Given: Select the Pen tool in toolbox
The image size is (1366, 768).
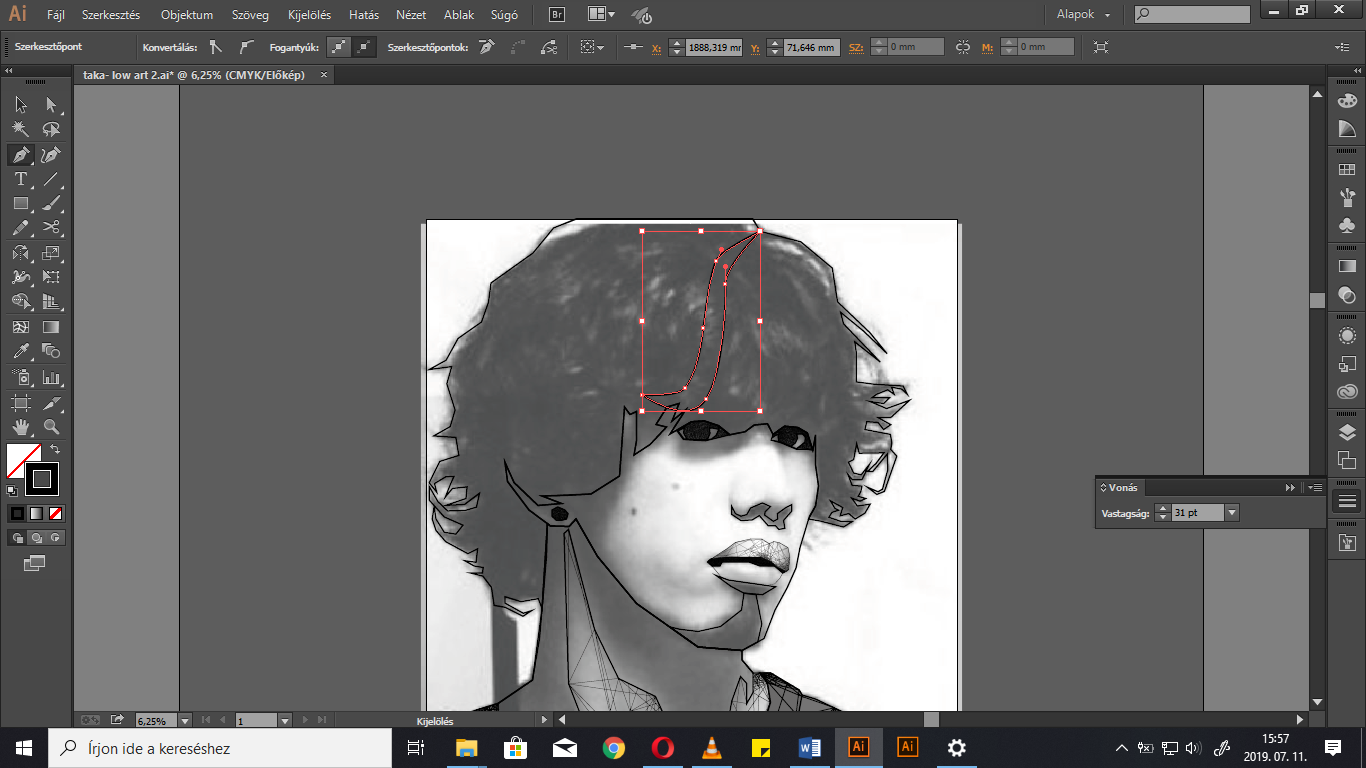Looking at the screenshot, I should tap(20, 154).
